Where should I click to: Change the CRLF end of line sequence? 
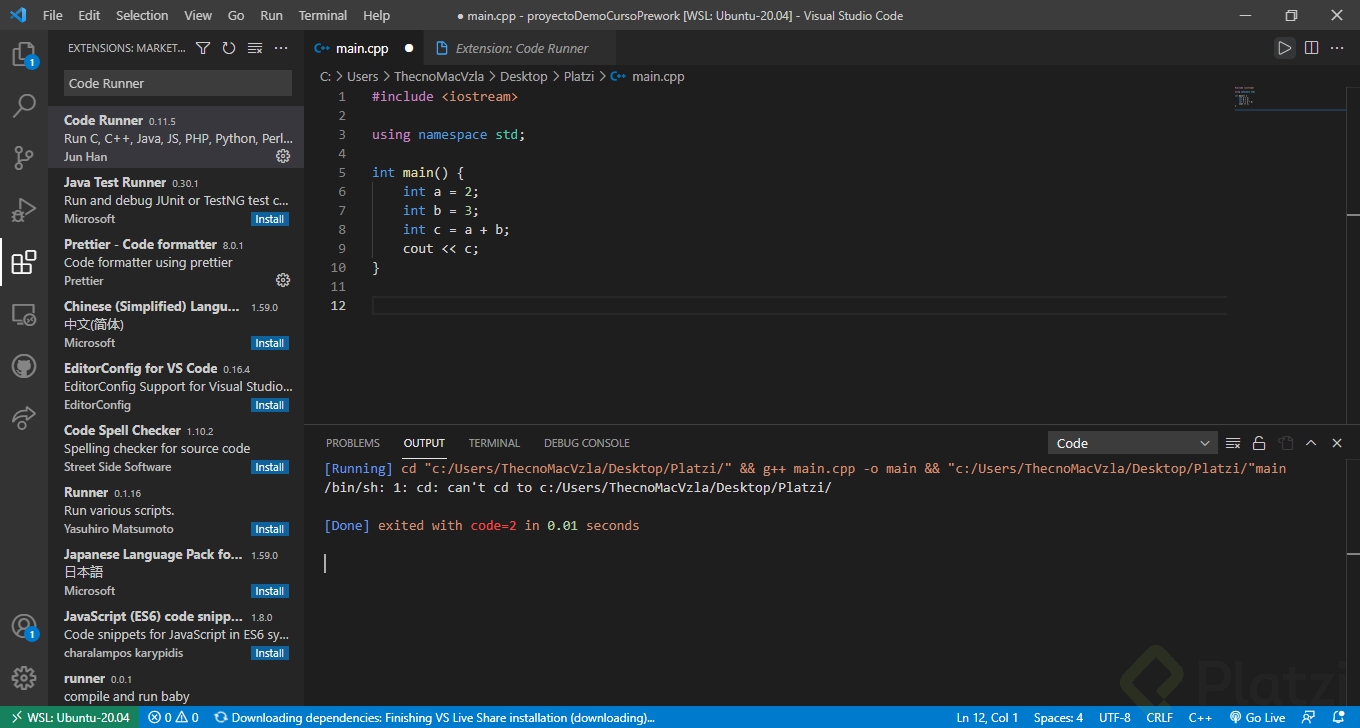pos(1159,717)
